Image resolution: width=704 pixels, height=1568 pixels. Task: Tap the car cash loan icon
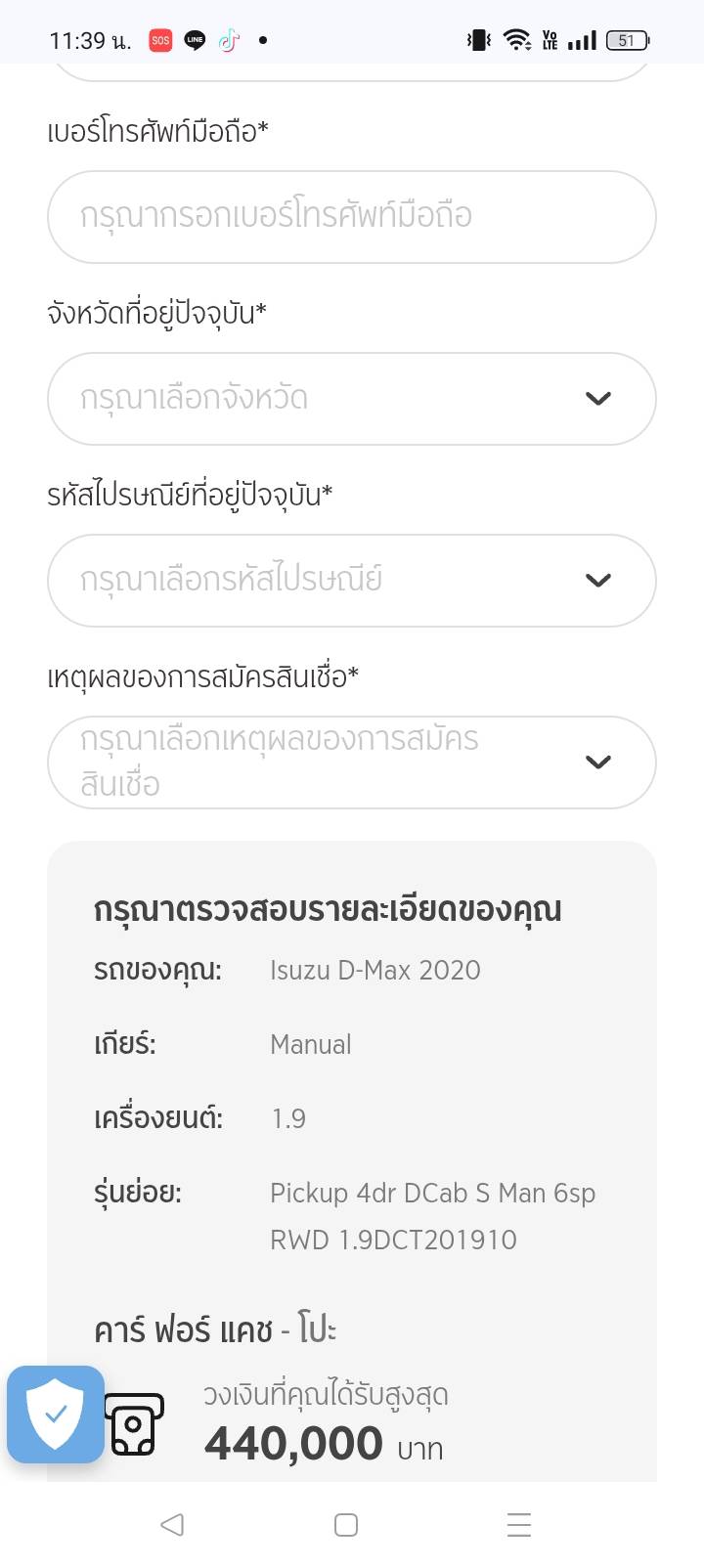tap(135, 1423)
